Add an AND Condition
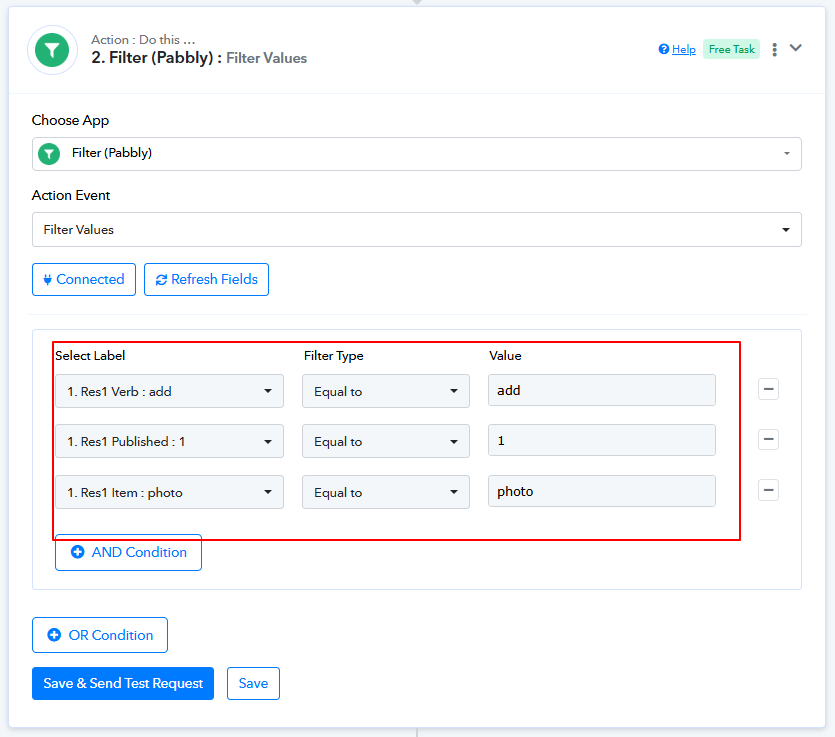This screenshot has height=737, width=835. [x=128, y=553]
